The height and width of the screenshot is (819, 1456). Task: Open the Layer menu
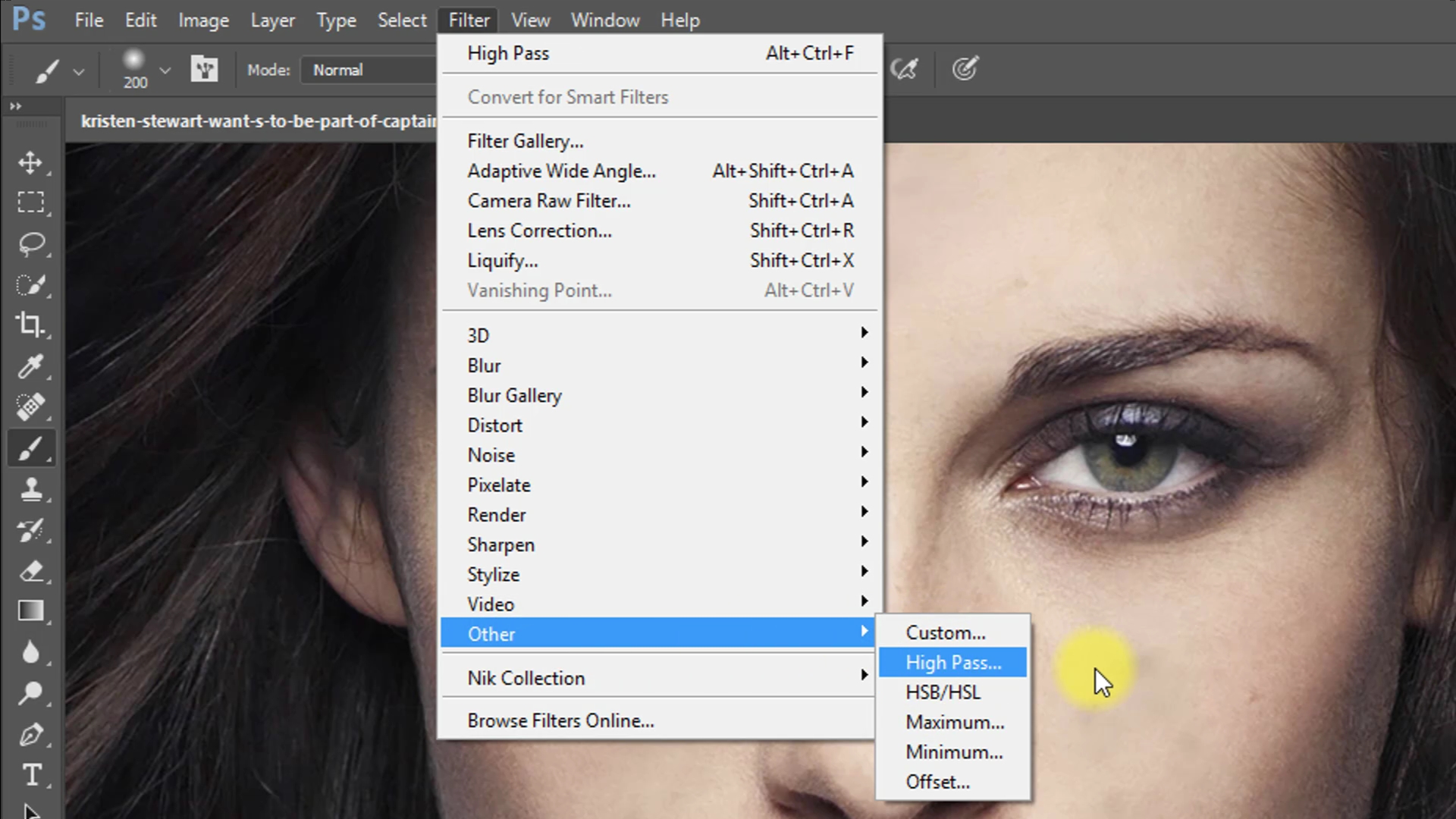pos(272,20)
